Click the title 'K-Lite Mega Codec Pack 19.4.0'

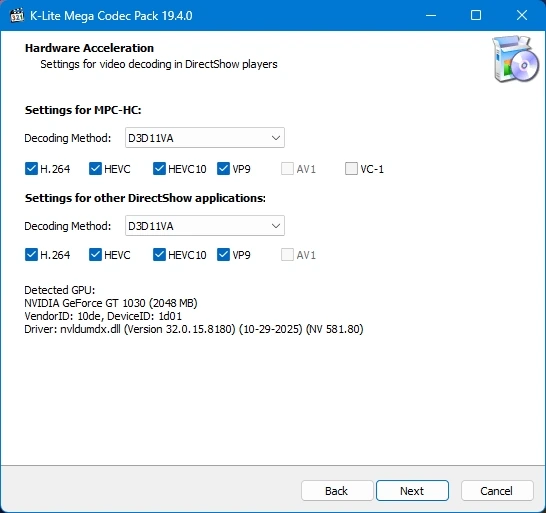click(x=111, y=16)
